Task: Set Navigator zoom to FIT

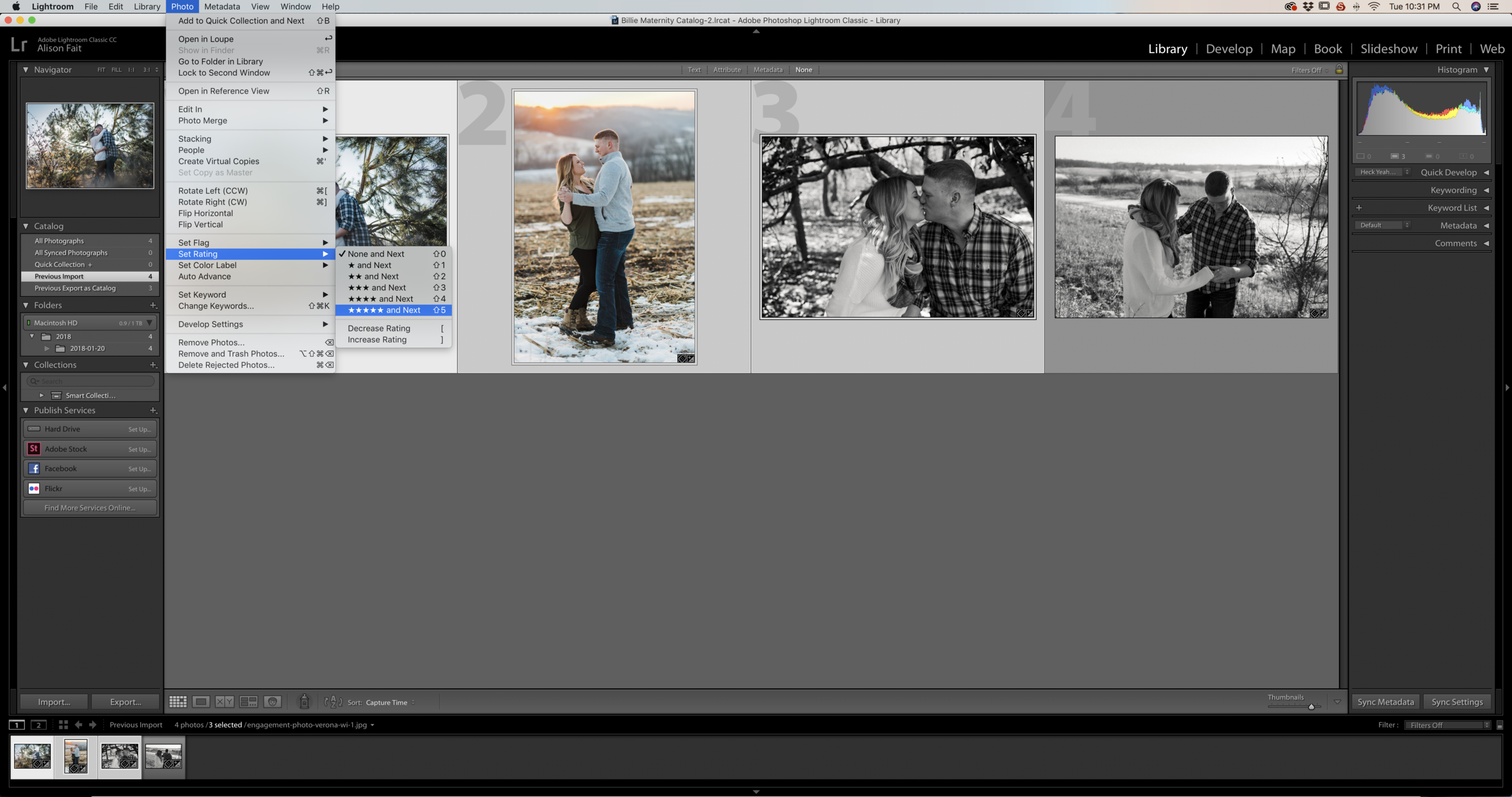Action: 101,70
